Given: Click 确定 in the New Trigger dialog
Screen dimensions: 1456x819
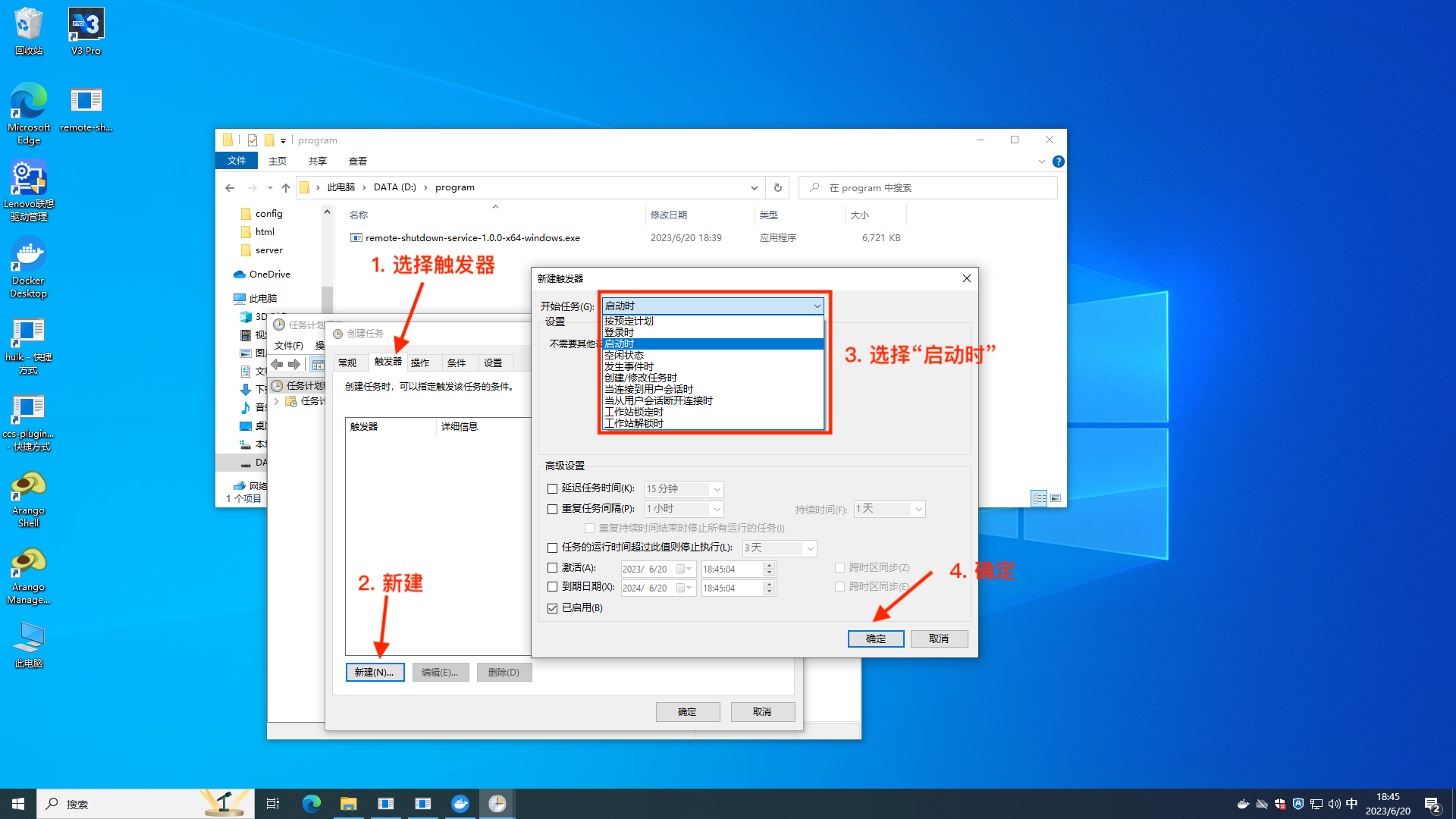Looking at the screenshot, I should pos(876,639).
